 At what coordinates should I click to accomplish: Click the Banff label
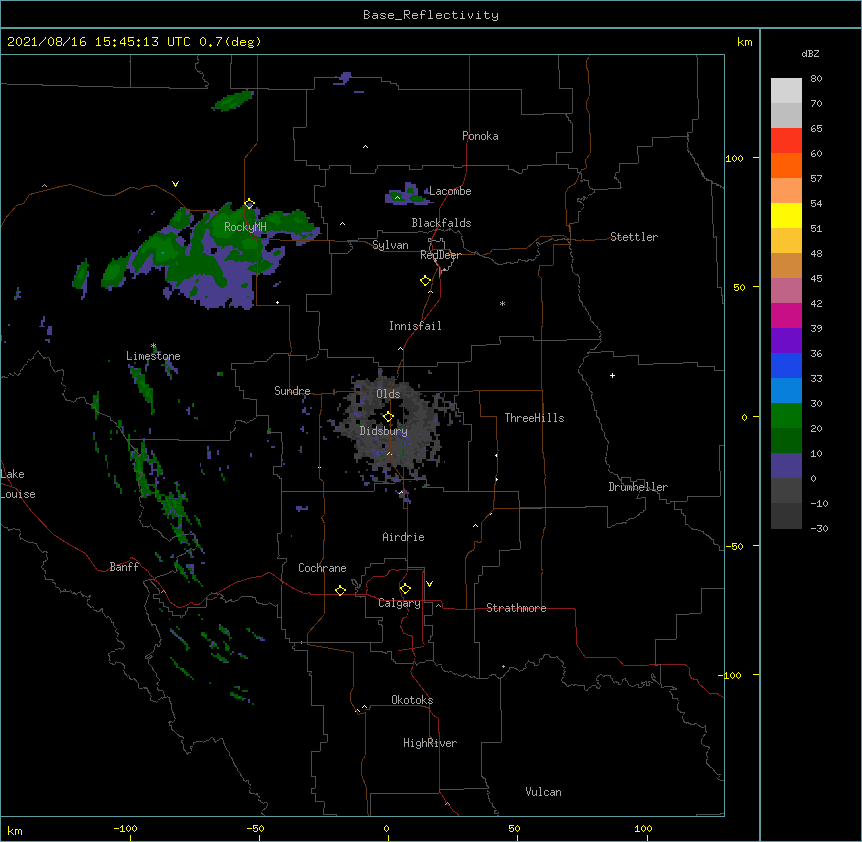coord(124,567)
